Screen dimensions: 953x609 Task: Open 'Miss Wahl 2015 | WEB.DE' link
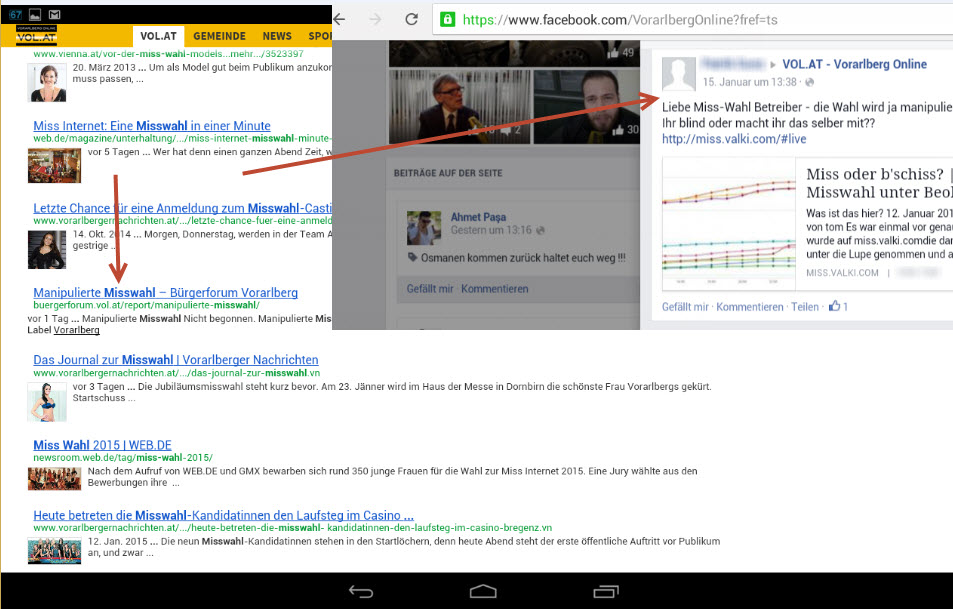point(103,445)
